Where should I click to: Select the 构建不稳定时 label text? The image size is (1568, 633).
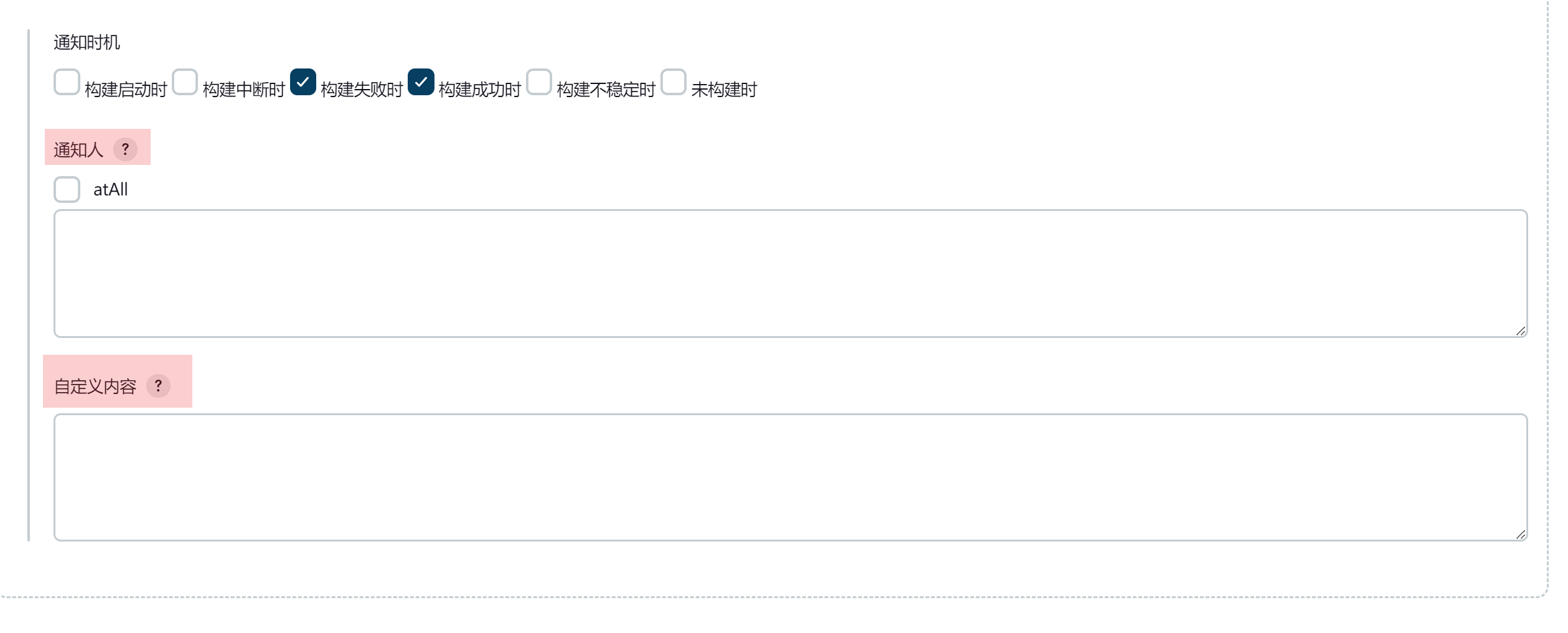coord(606,90)
